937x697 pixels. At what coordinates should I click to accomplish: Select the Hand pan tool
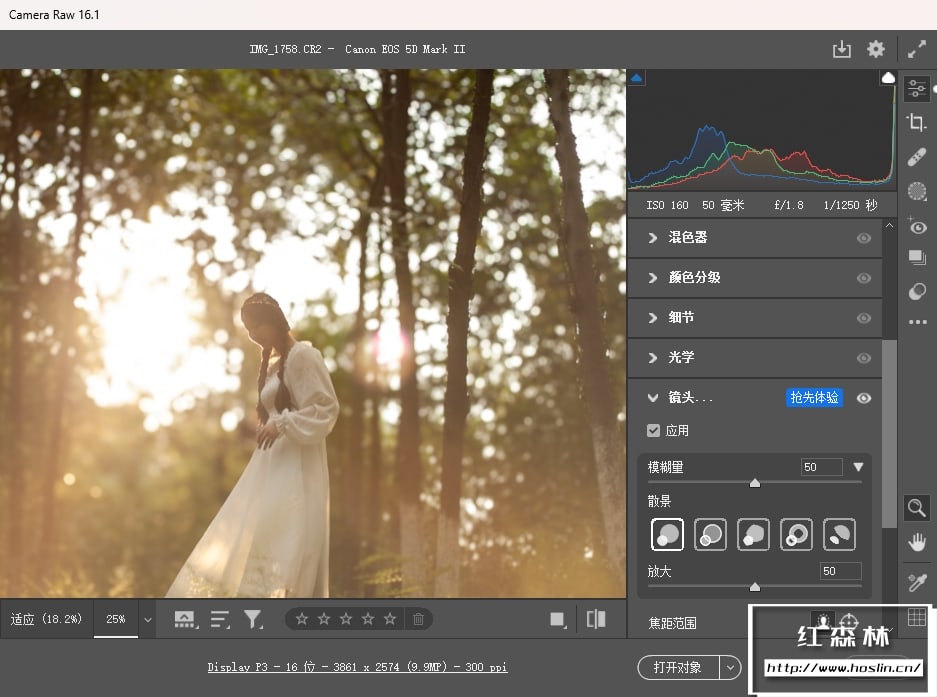(916, 542)
